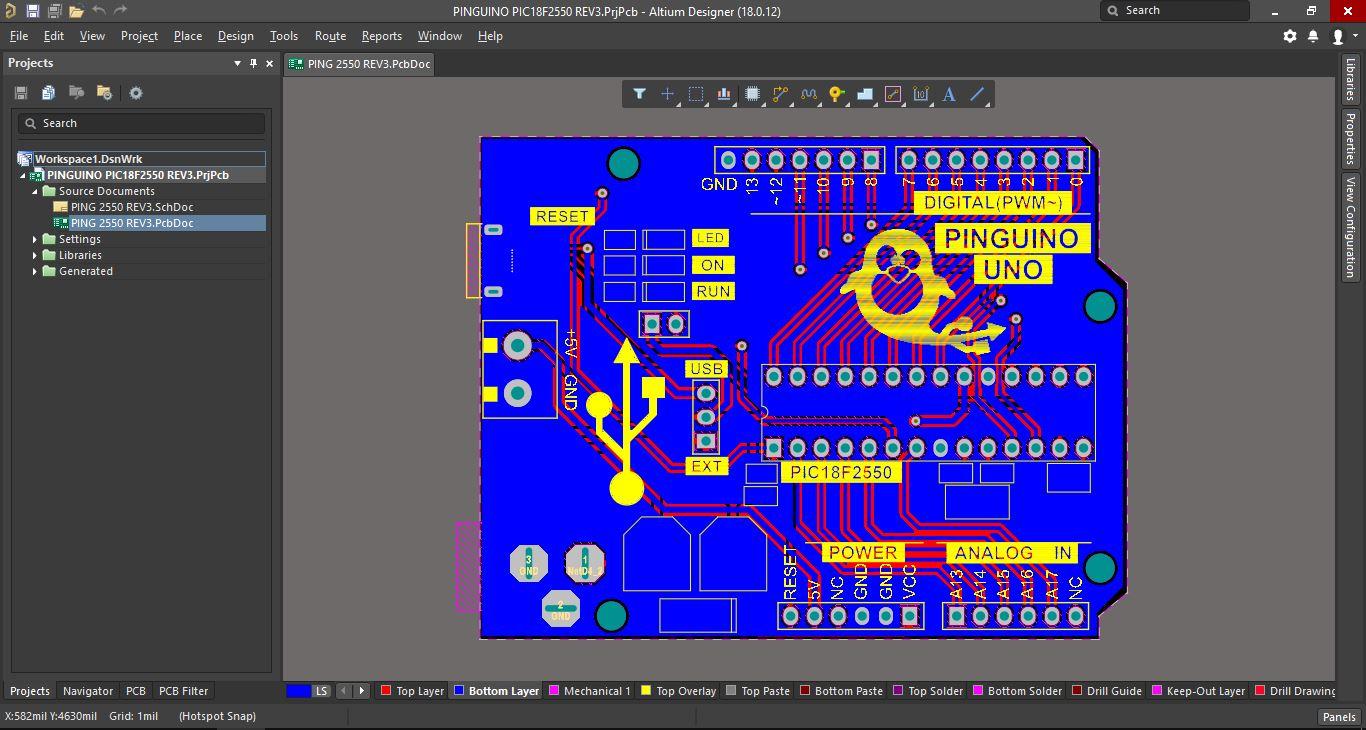Click the title bar Search box
Viewport: 1366px width, 730px height.
[1175, 11]
